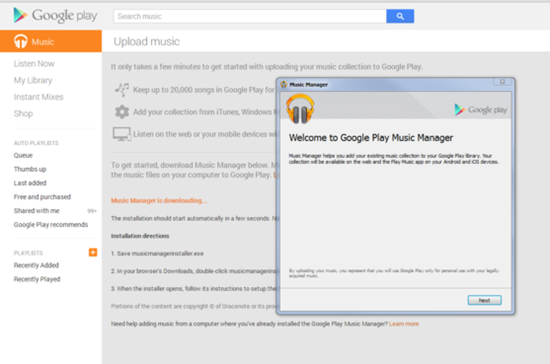Click the PLAYLISTS section label
Screen dimensions: 550x364
[x=28, y=253]
